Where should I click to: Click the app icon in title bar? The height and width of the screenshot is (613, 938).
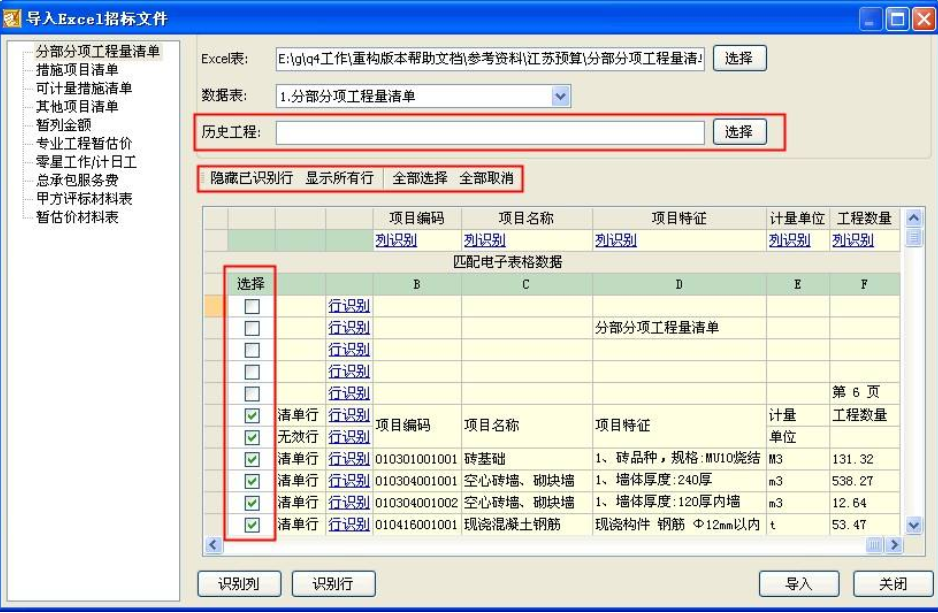[12, 19]
